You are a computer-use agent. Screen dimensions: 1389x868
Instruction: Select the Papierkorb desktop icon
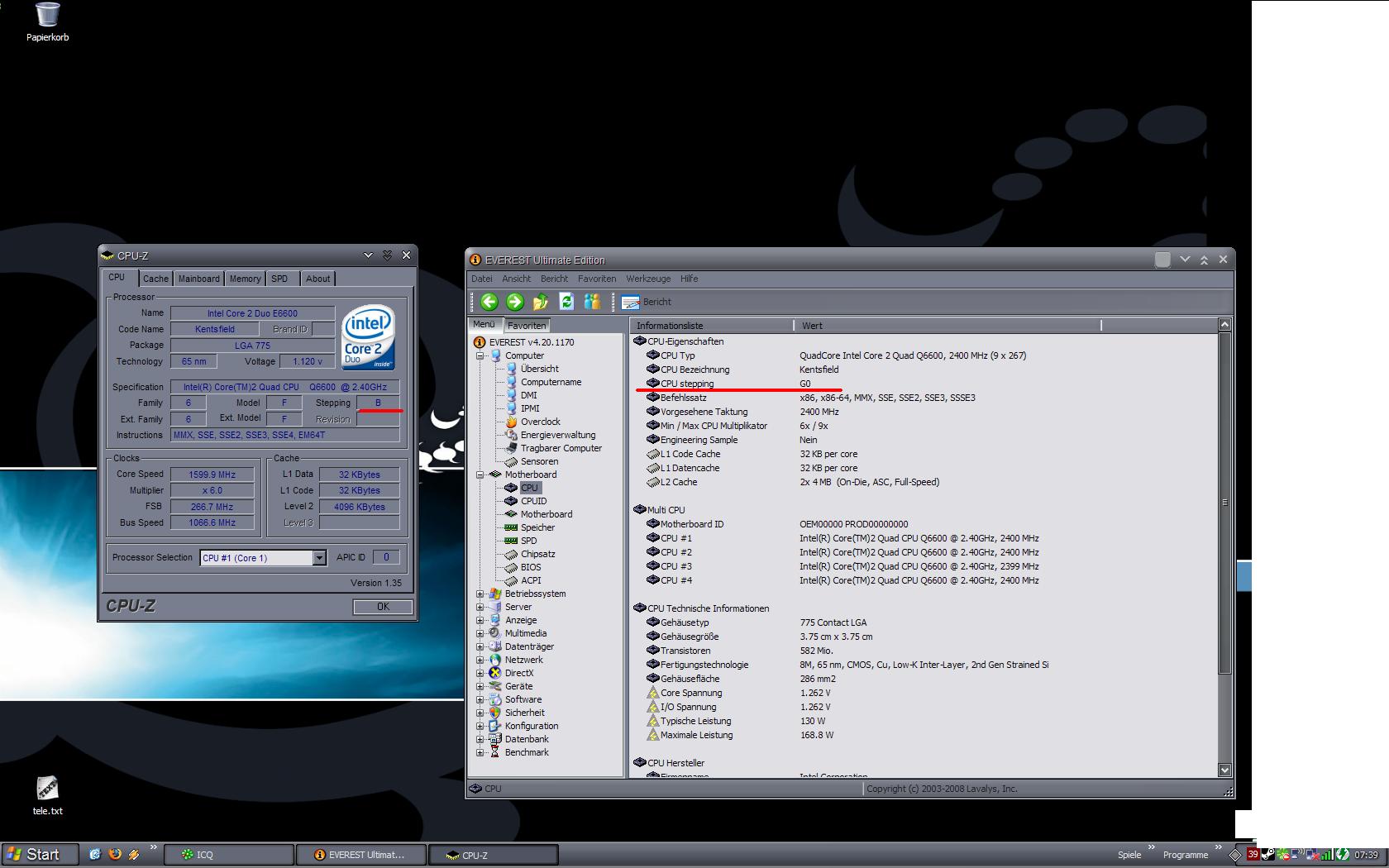pos(47,22)
